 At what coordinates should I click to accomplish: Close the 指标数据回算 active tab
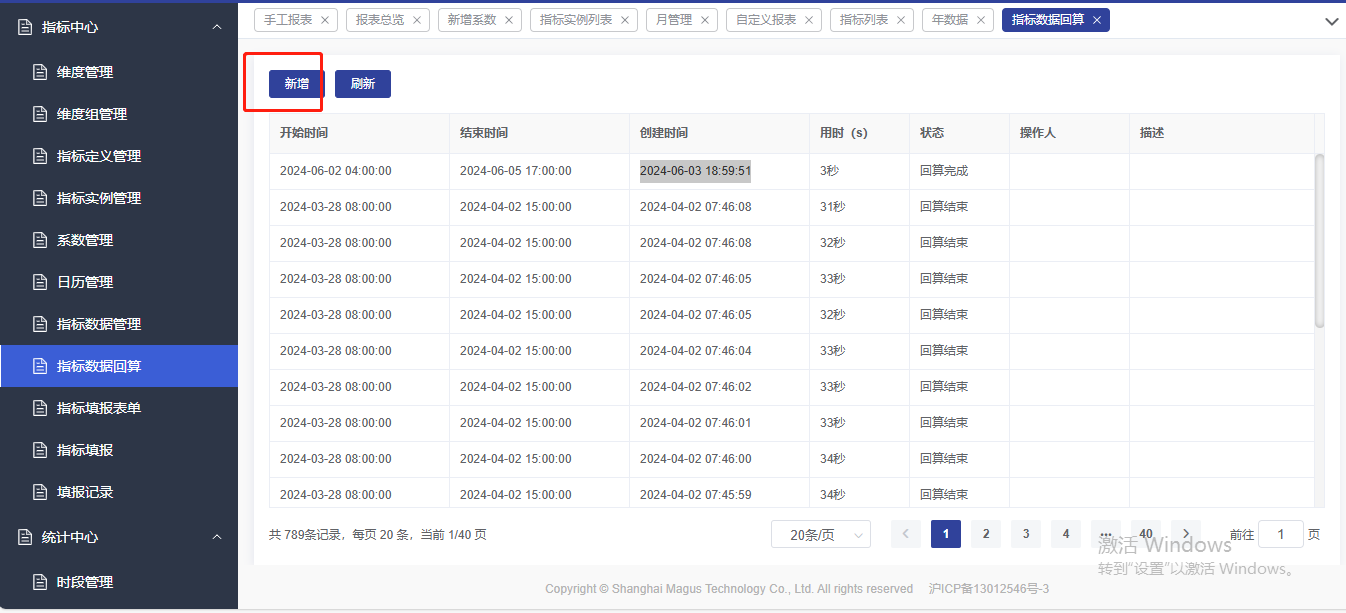point(1097,20)
